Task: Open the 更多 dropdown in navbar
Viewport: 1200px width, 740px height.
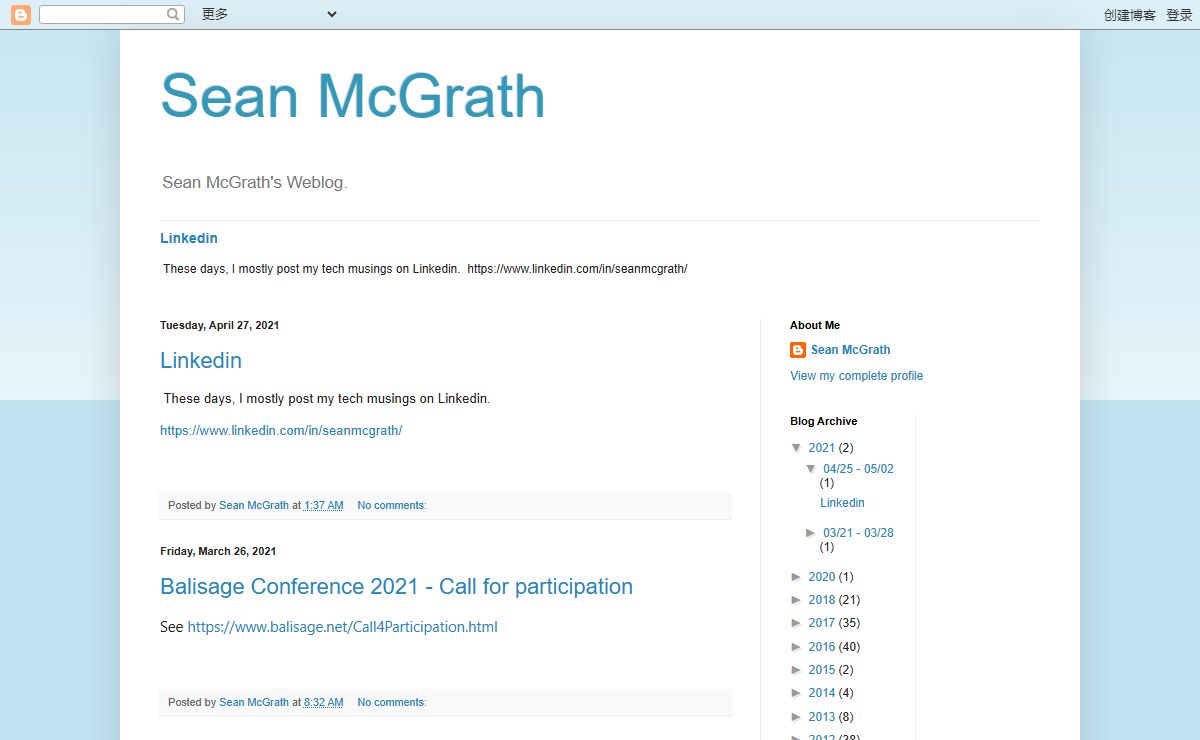Action: (x=269, y=14)
